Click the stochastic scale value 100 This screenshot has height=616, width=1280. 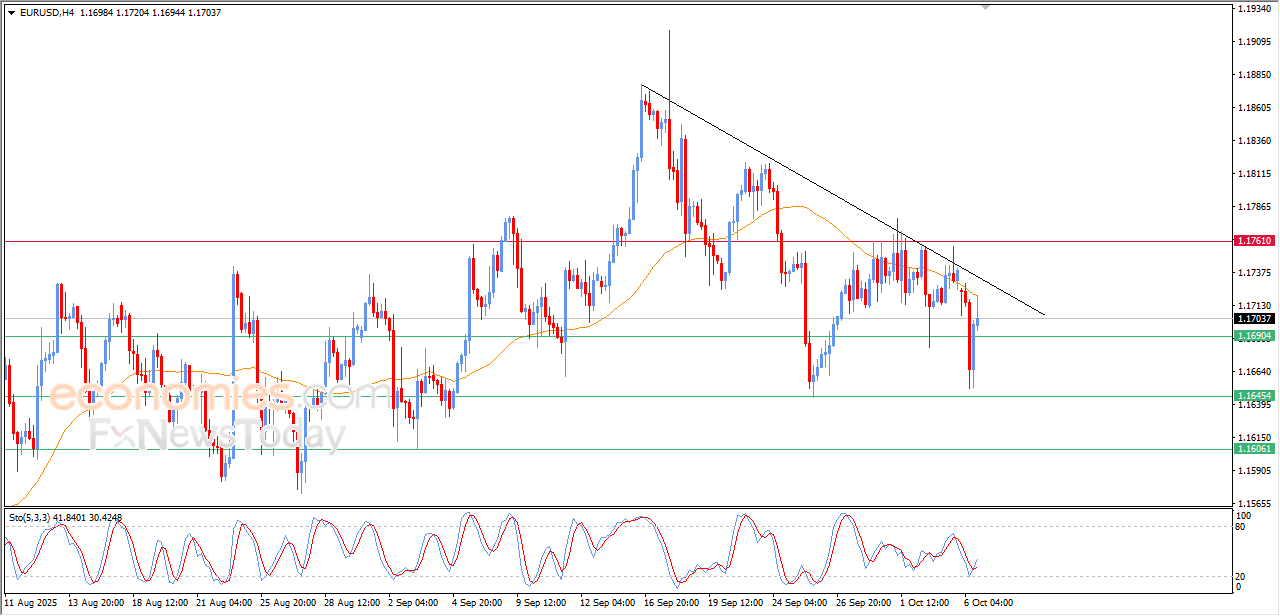tap(1245, 516)
